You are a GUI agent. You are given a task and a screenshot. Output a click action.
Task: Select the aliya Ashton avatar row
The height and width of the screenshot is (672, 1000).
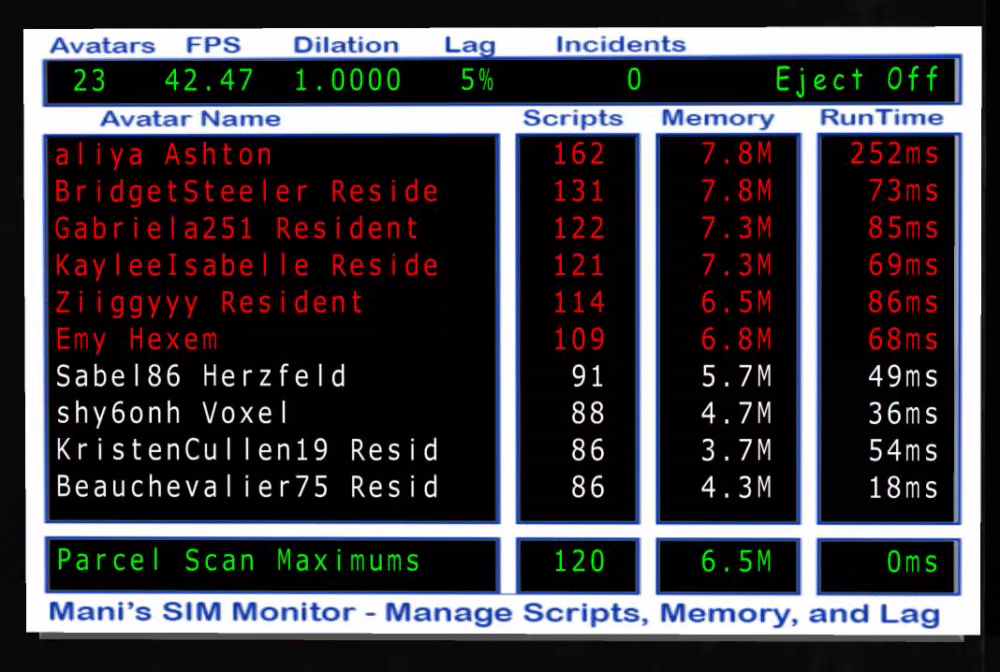164,155
